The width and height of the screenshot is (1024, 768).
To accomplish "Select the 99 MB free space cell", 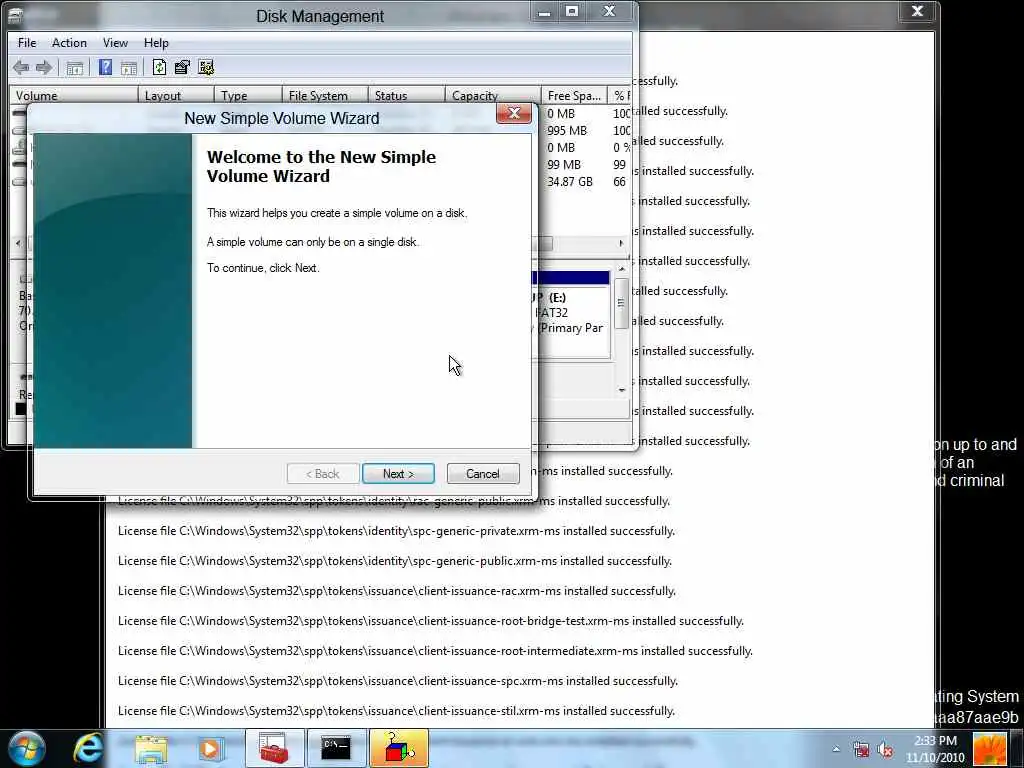I will point(564,165).
